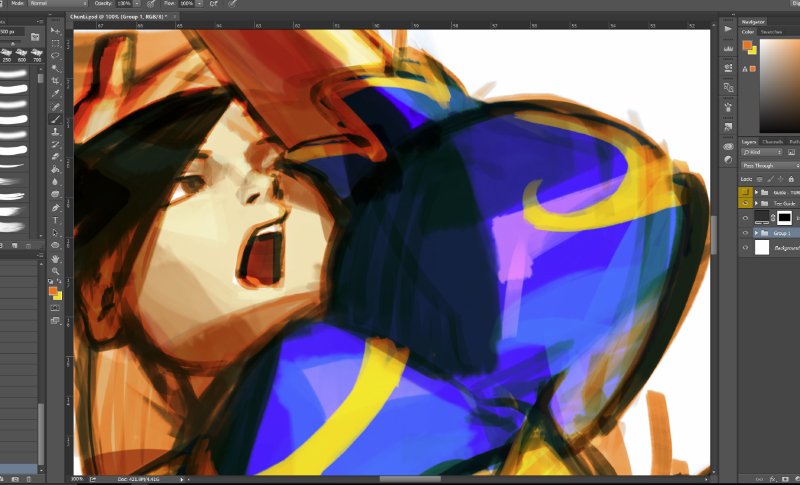Select the Move tool

pyautogui.click(x=55, y=31)
